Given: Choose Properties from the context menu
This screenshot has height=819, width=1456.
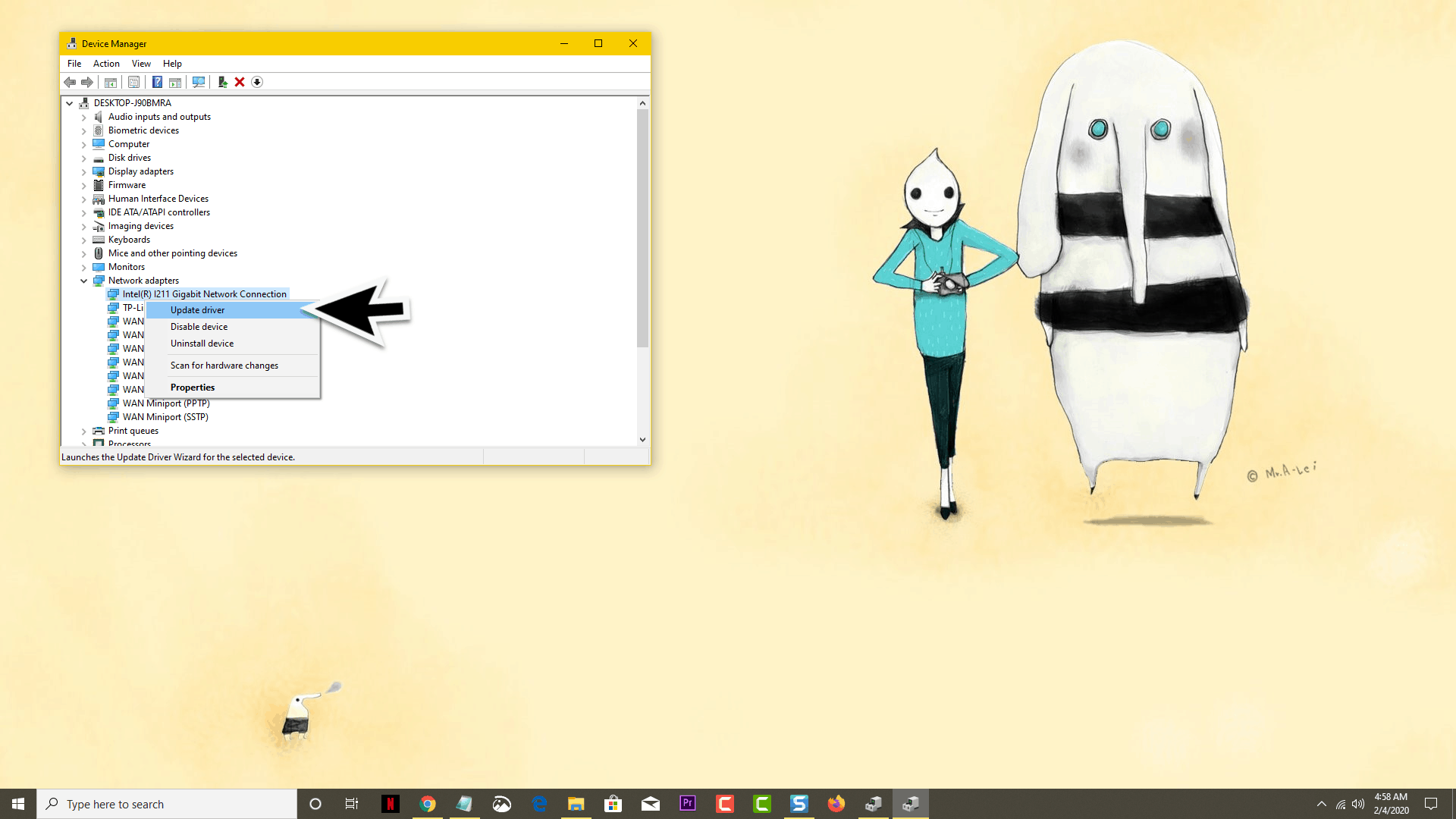Looking at the screenshot, I should tap(232, 388).
